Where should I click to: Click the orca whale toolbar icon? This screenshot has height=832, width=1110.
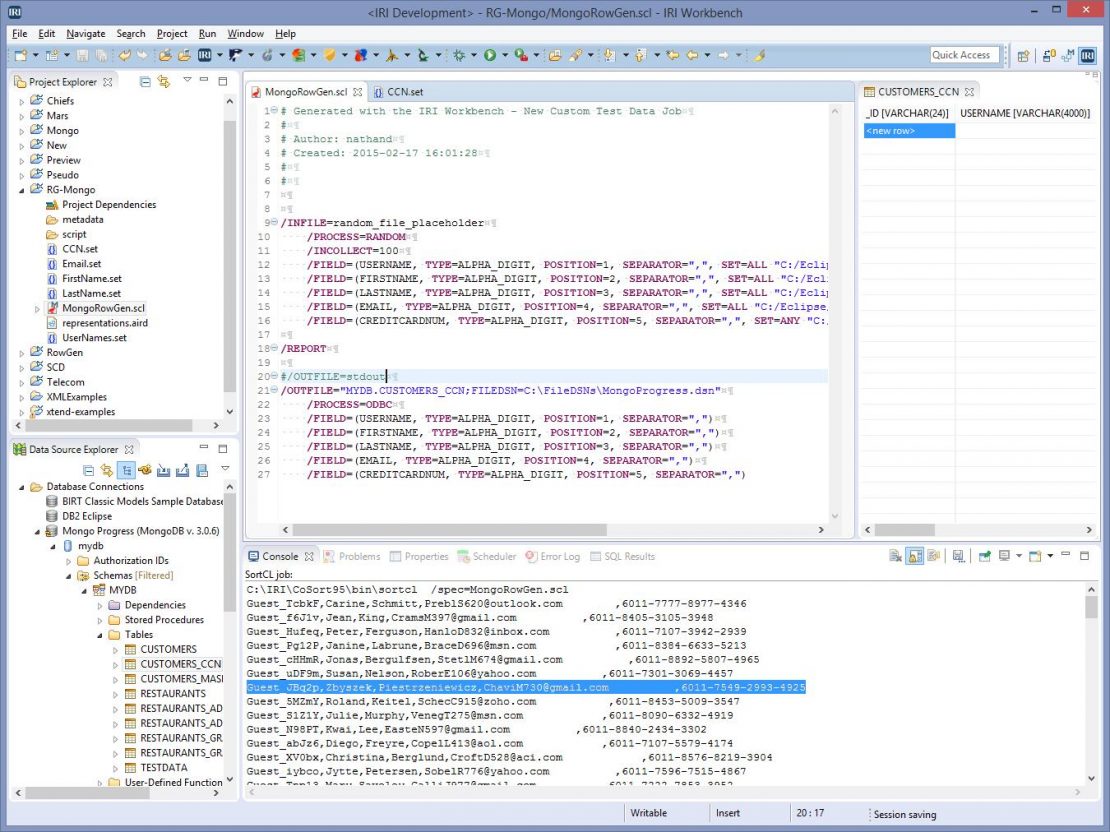[x=236, y=55]
